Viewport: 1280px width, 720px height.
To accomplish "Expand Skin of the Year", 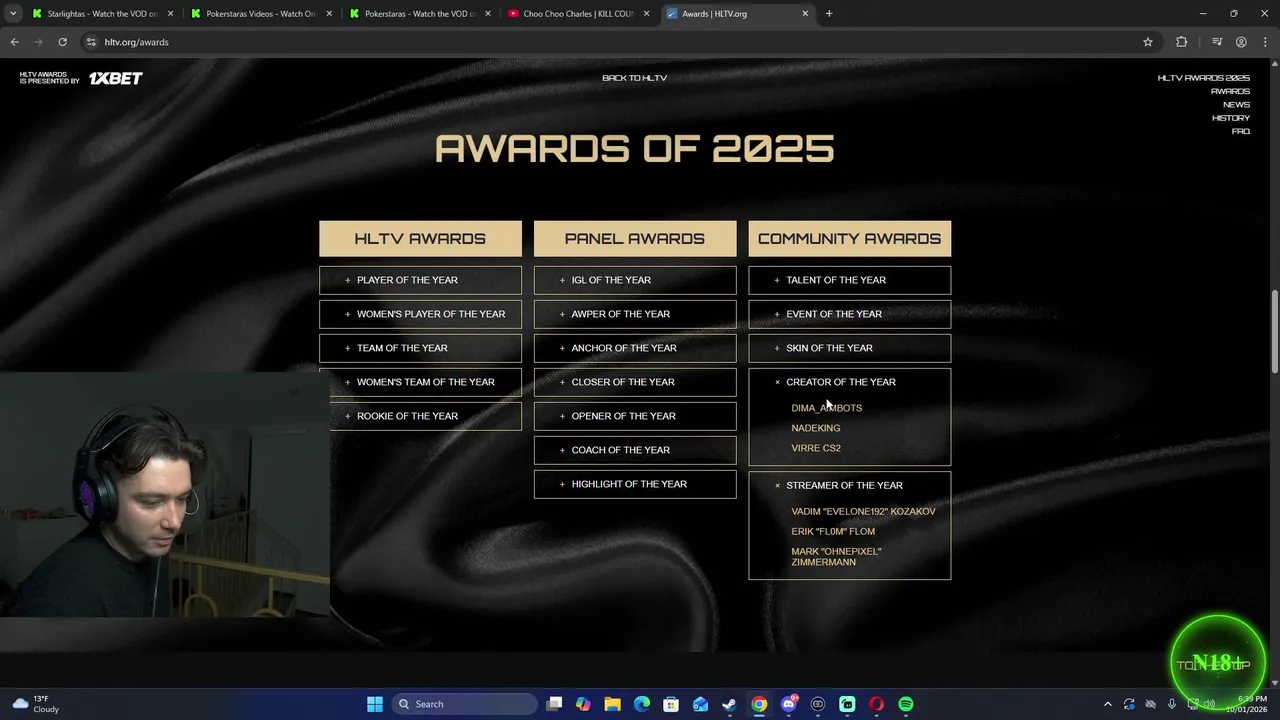I will click(x=850, y=348).
